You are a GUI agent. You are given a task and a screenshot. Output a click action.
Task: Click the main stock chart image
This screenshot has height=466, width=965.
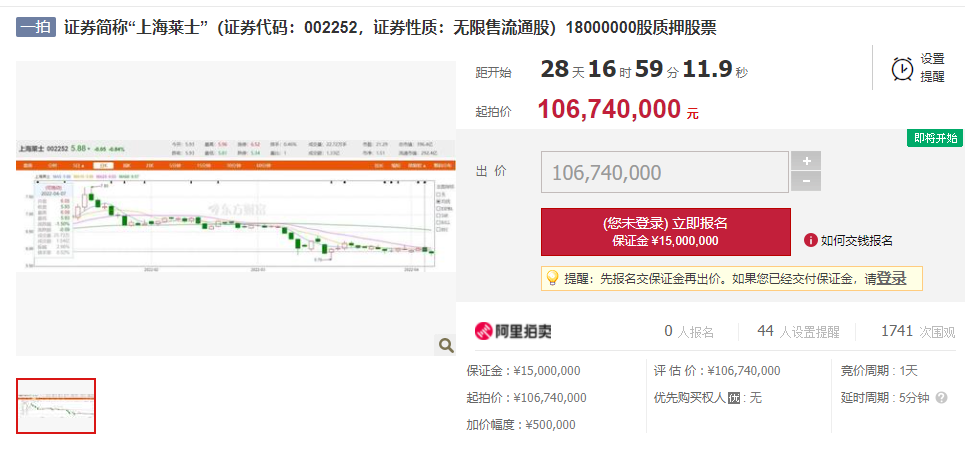[x=236, y=206]
